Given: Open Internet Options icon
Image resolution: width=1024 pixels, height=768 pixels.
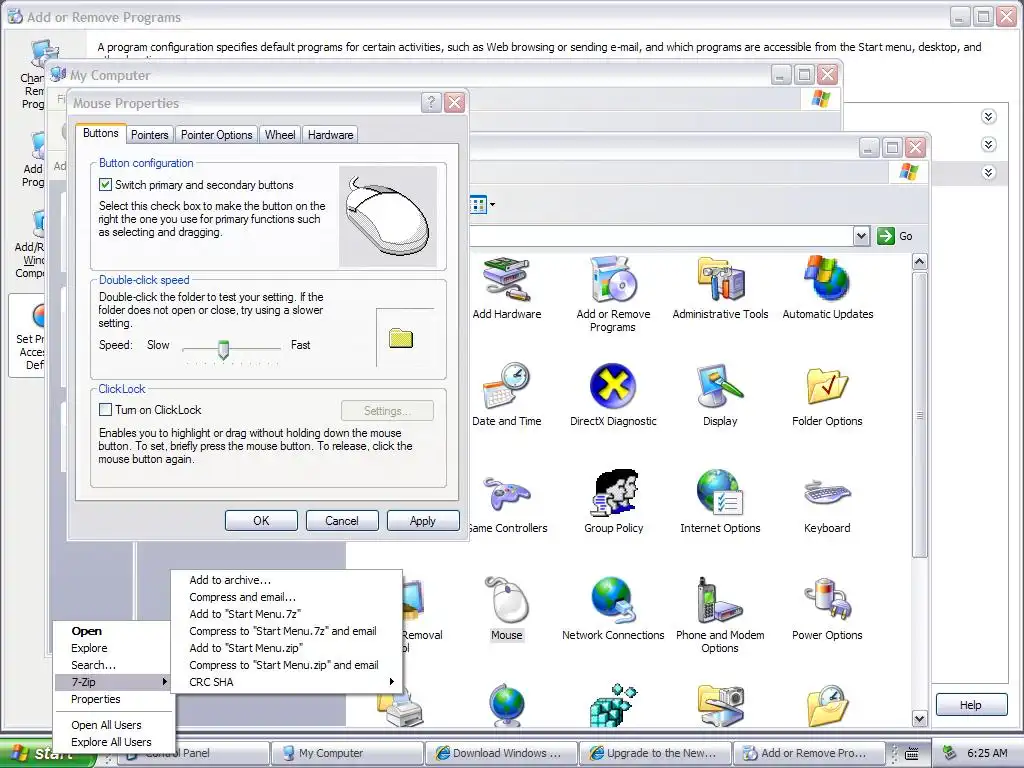Looking at the screenshot, I should tap(720, 502).
